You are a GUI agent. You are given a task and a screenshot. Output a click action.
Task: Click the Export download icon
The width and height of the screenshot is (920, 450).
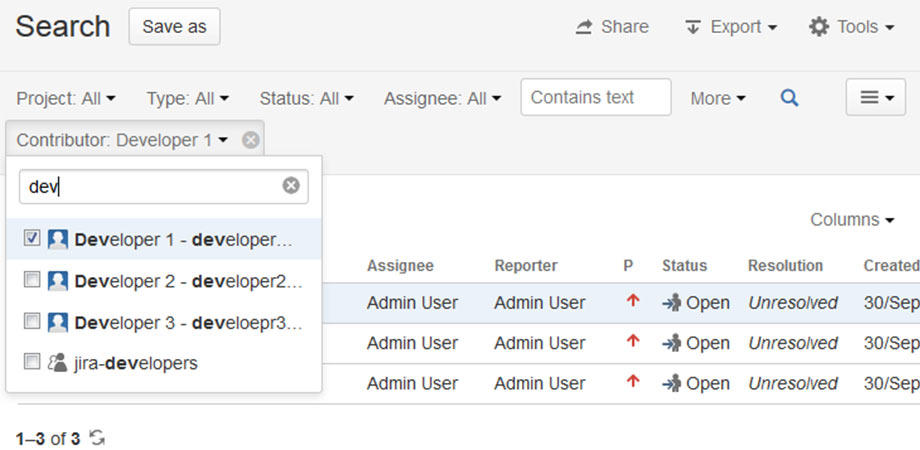(x=692, y=27)
